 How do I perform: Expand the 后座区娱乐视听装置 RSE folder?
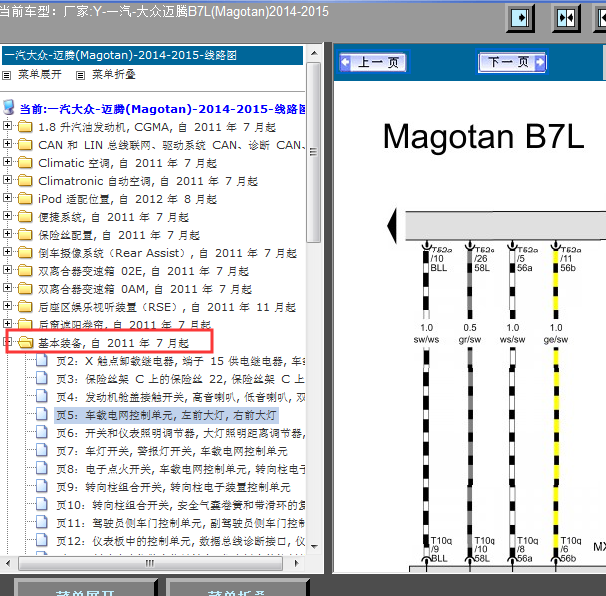[x=7, y=305]
